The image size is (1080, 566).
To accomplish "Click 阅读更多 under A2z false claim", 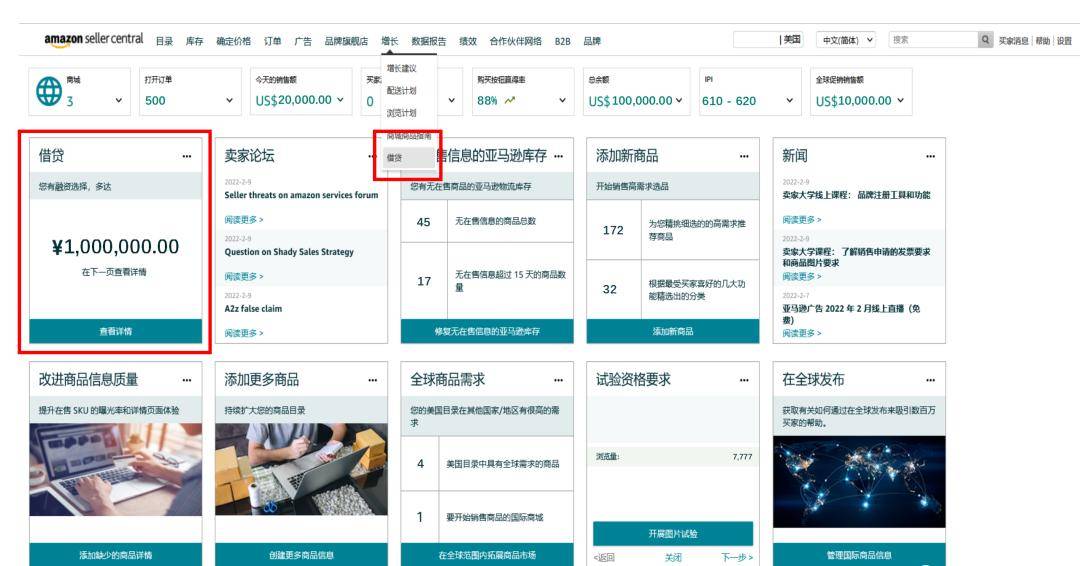I will coord(244,333).
